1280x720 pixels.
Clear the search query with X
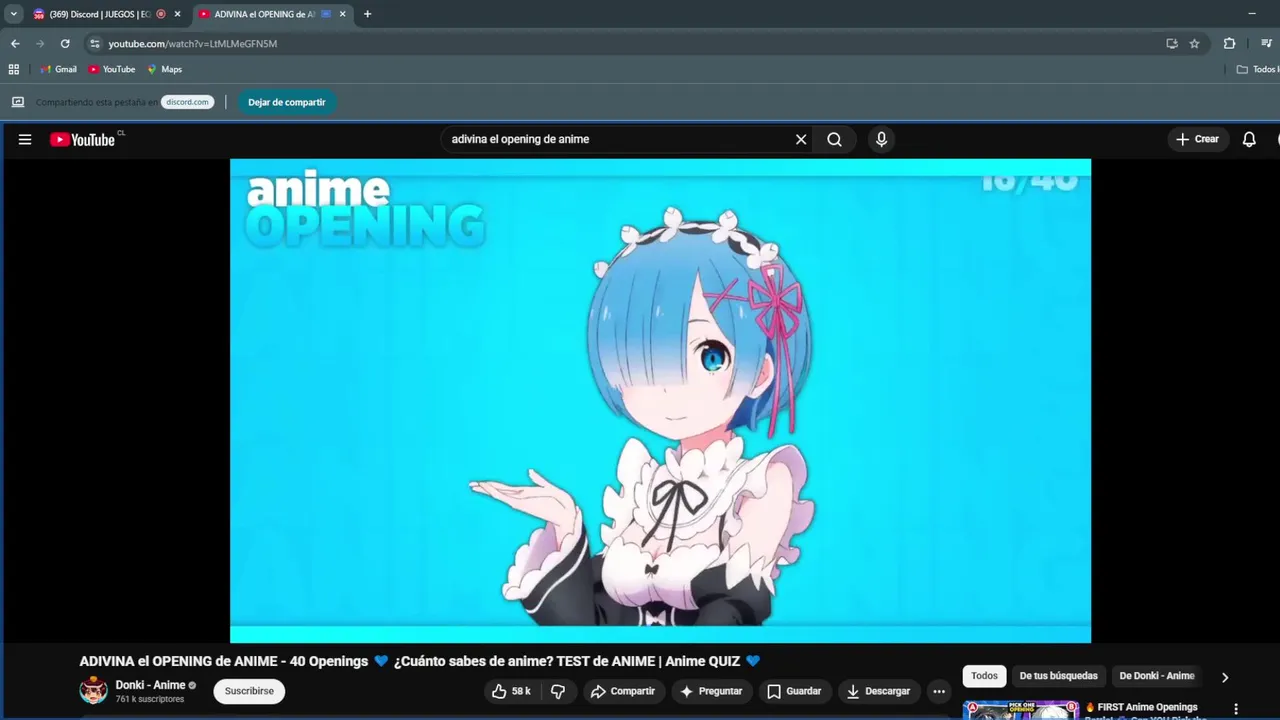(801, 139)
